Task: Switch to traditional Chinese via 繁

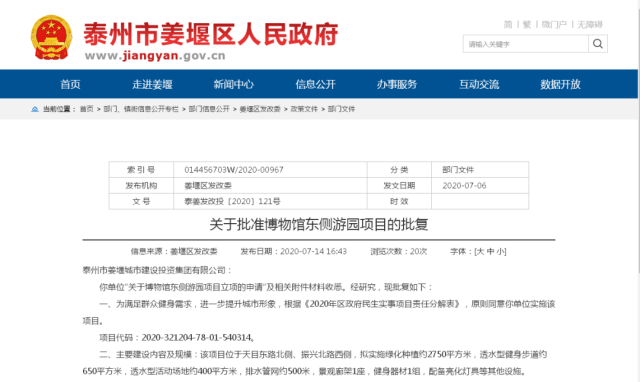Action: tap(527, 24)
